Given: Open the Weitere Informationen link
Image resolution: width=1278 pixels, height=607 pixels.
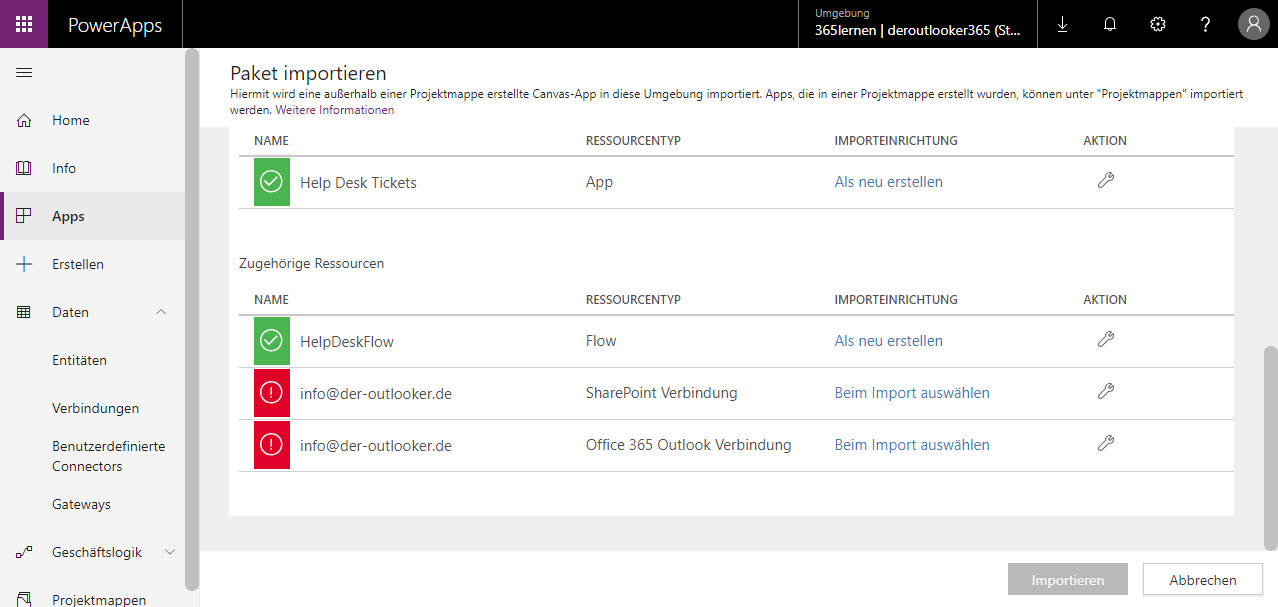Looking at the screenshot, I should click(x=335, y=110).
